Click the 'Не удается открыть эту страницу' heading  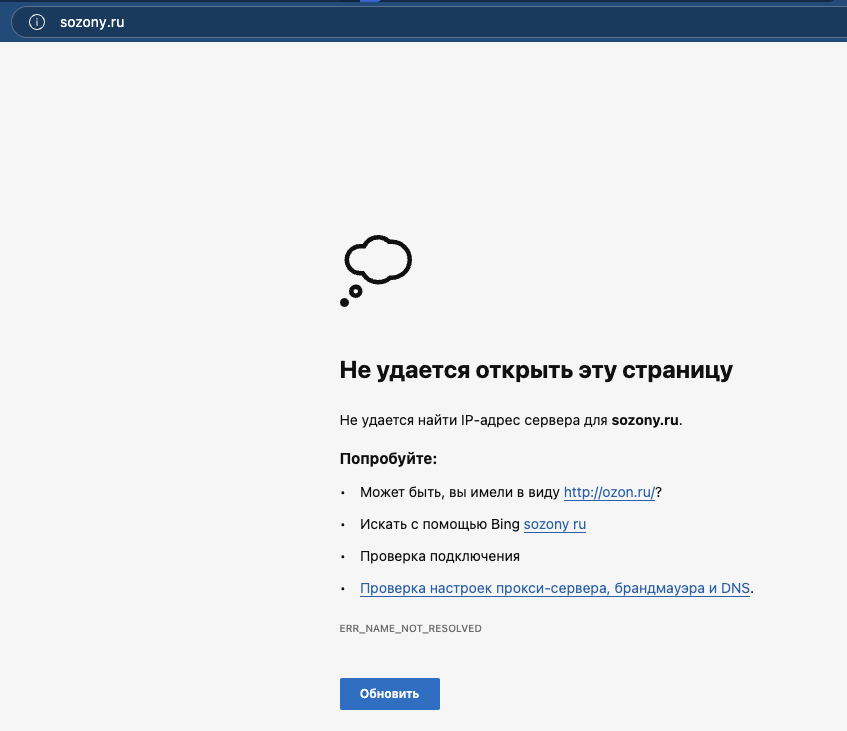[535, 370]
